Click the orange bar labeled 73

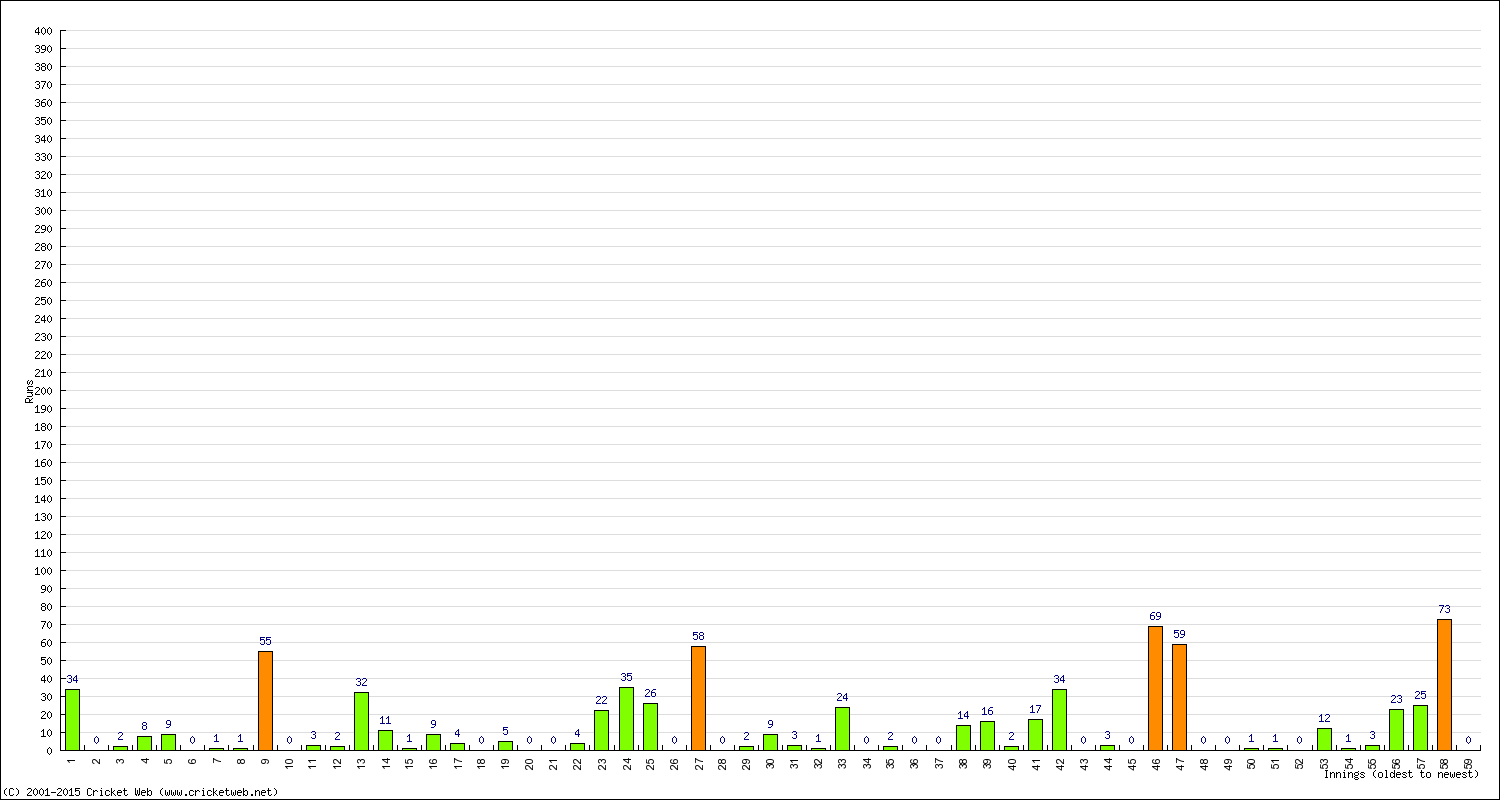pos(1444,684)
